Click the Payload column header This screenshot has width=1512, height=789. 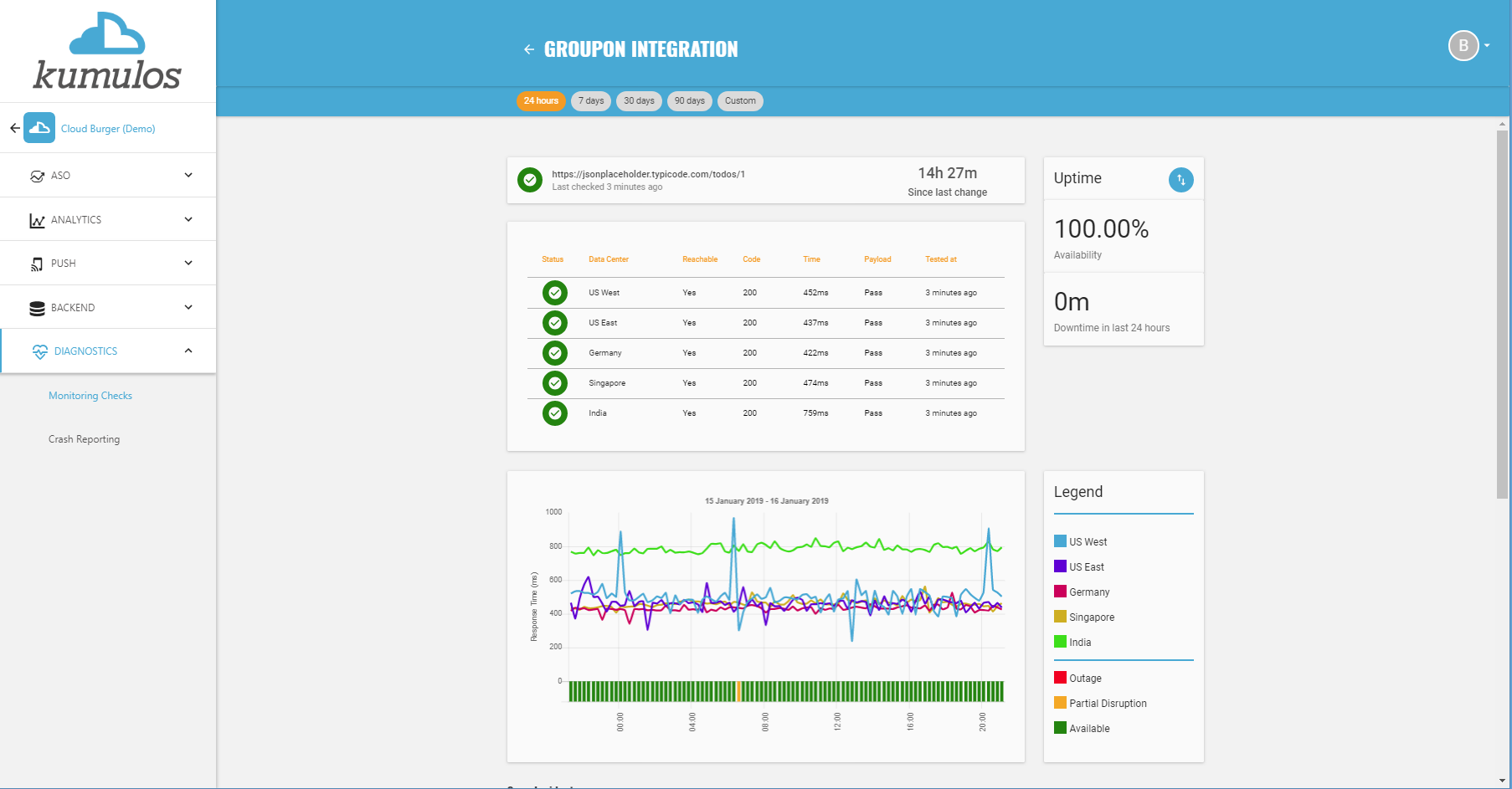click(877, 259)
